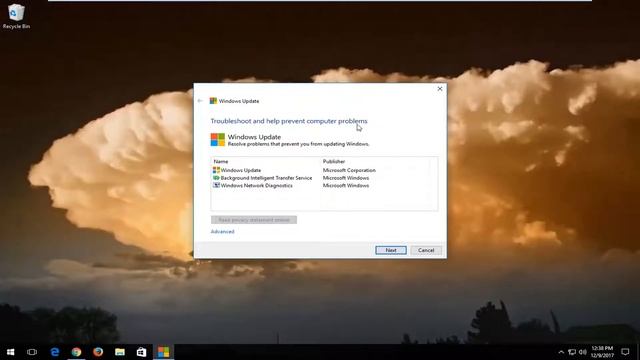Click the Name column header

tap(221, 162)
